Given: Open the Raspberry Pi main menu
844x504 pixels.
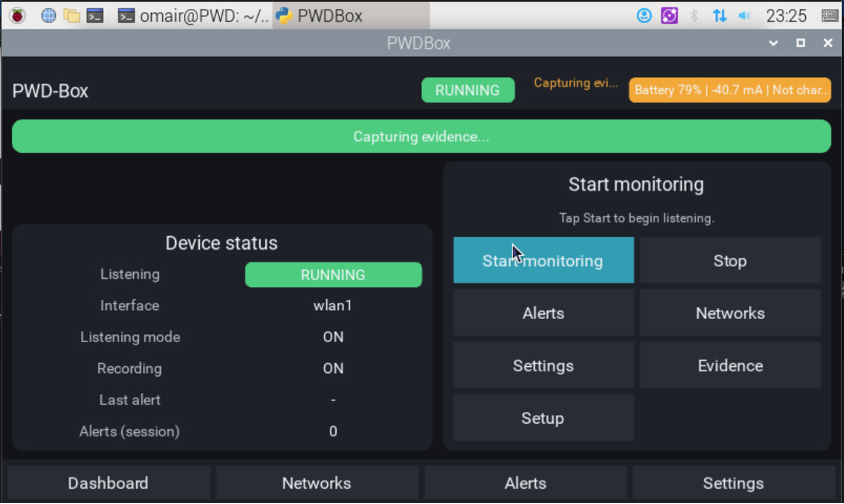Looking at the screenshot, I should pyautogui.click(x=17, y=16).
